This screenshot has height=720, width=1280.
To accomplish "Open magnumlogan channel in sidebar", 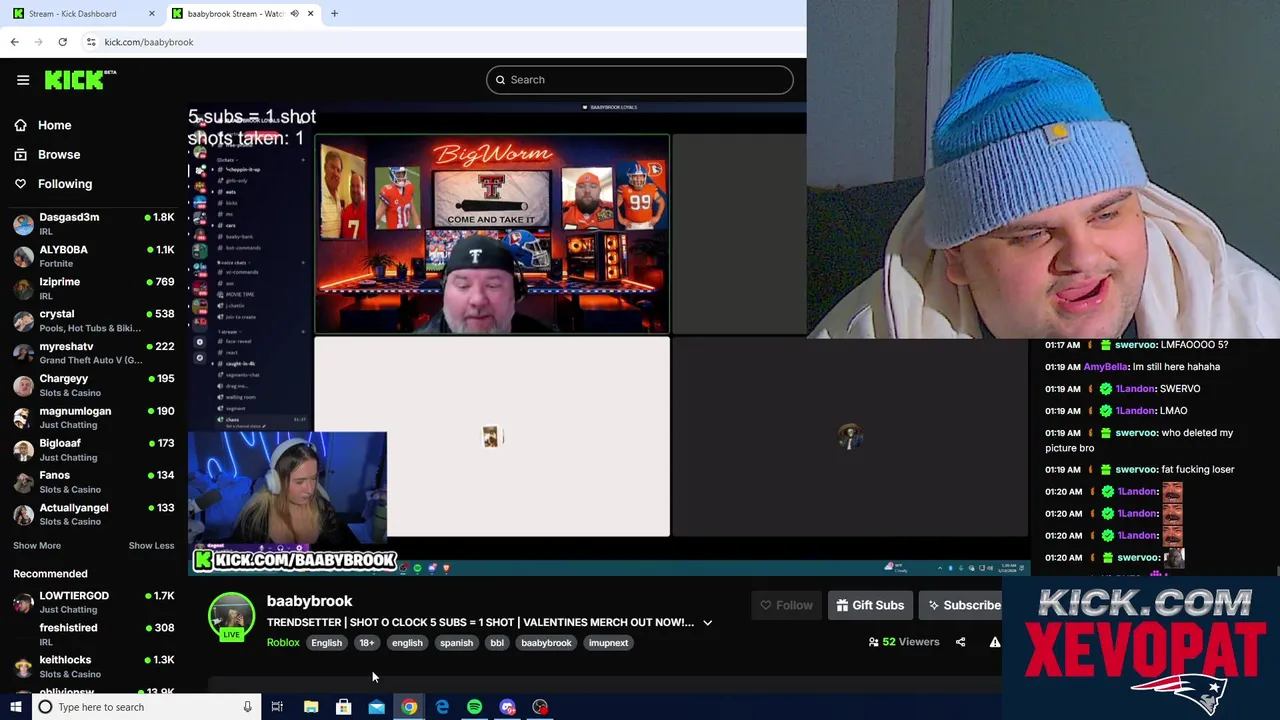I will (x=94, y=417).
